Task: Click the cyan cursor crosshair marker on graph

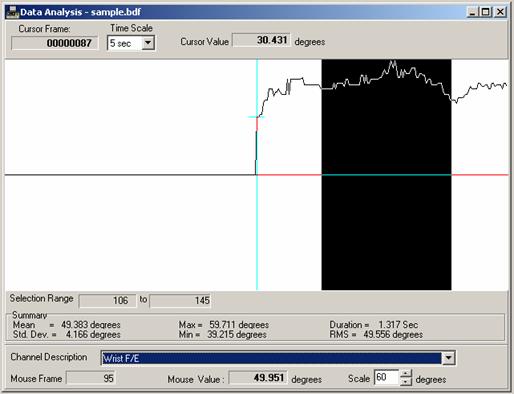Action: point(257,117)
